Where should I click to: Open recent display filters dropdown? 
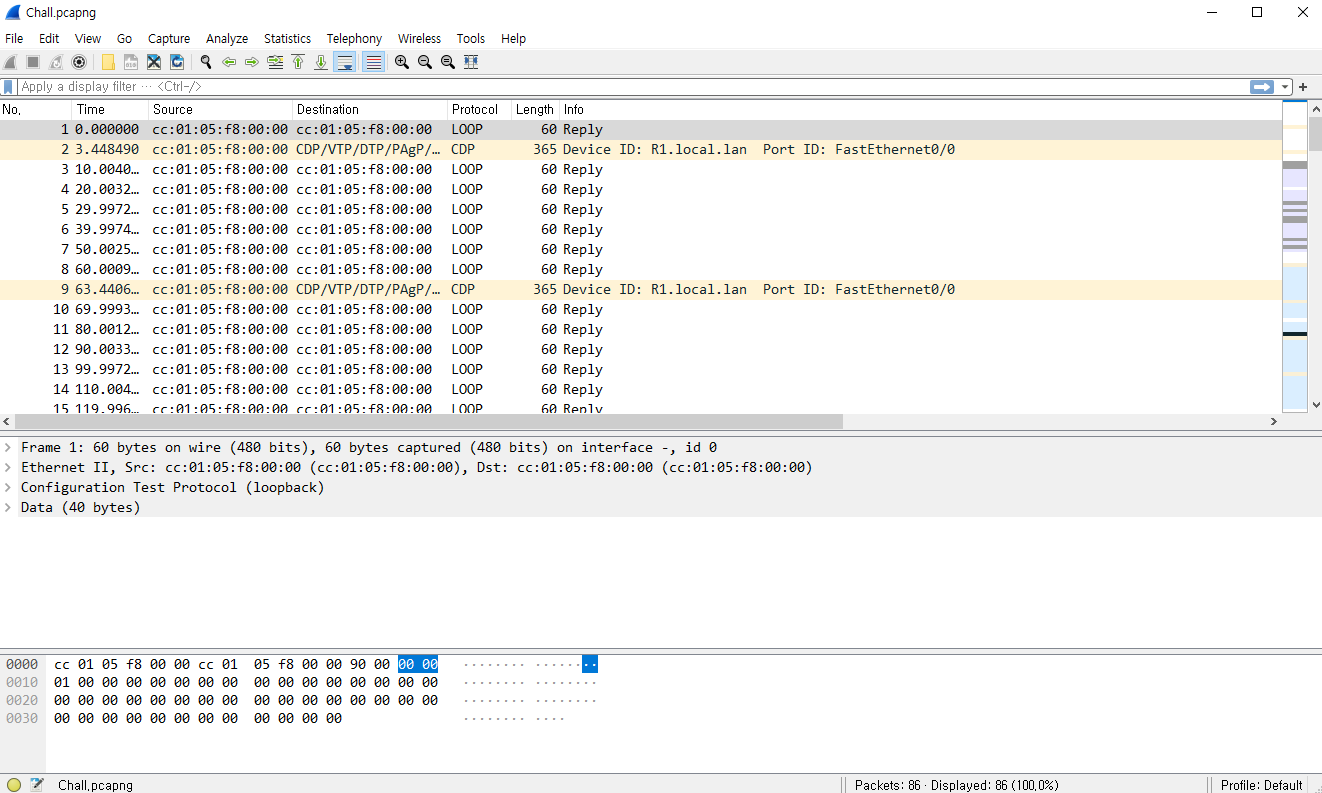(1285, 87)
